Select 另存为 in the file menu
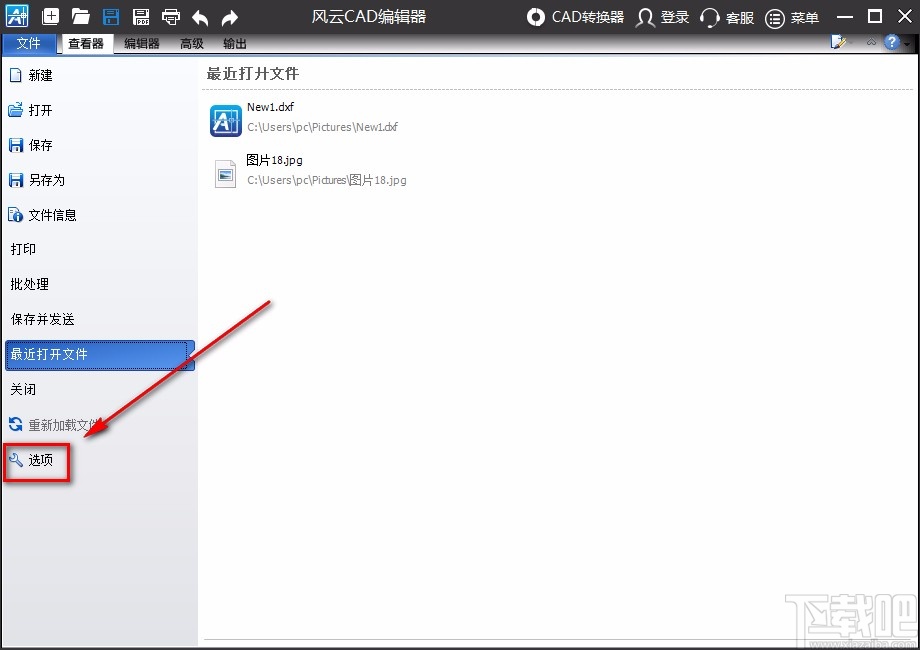 (x=46, y=180)
